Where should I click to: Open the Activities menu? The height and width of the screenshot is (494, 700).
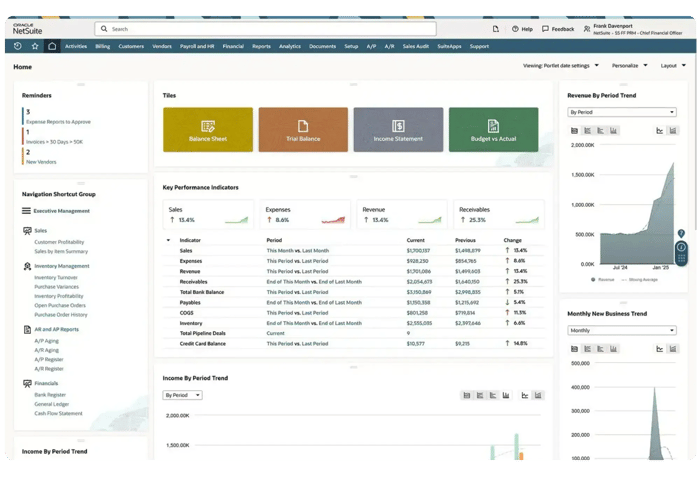click(76, 46)
